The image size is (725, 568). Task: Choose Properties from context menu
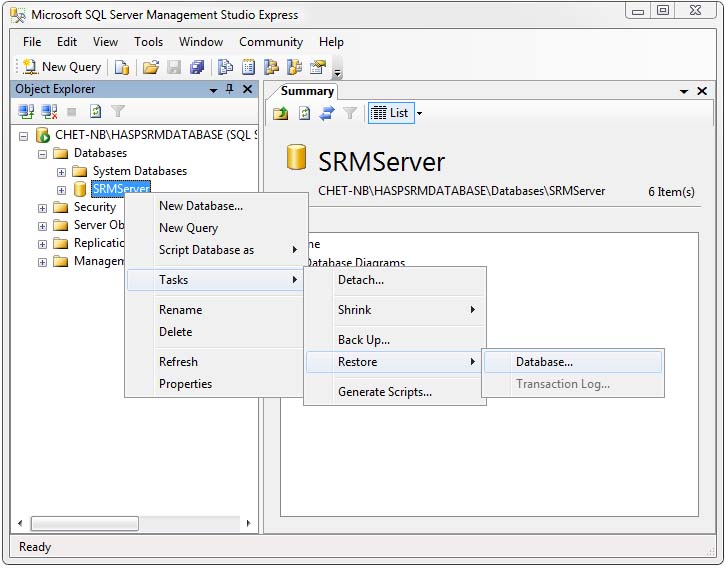[x=215, y=383]
